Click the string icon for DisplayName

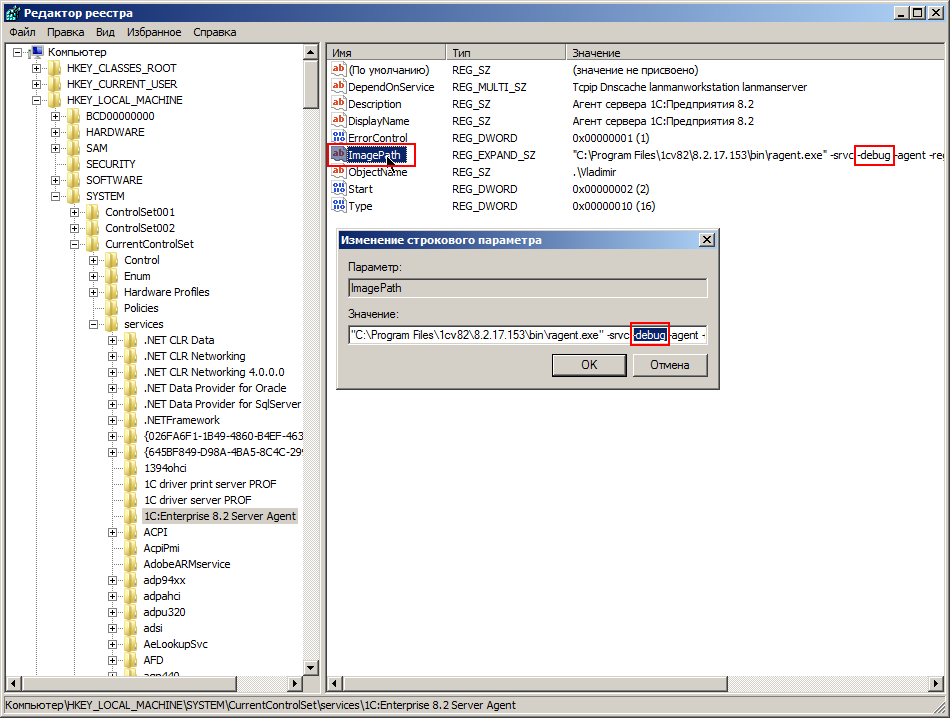click(x=339, y=121)
